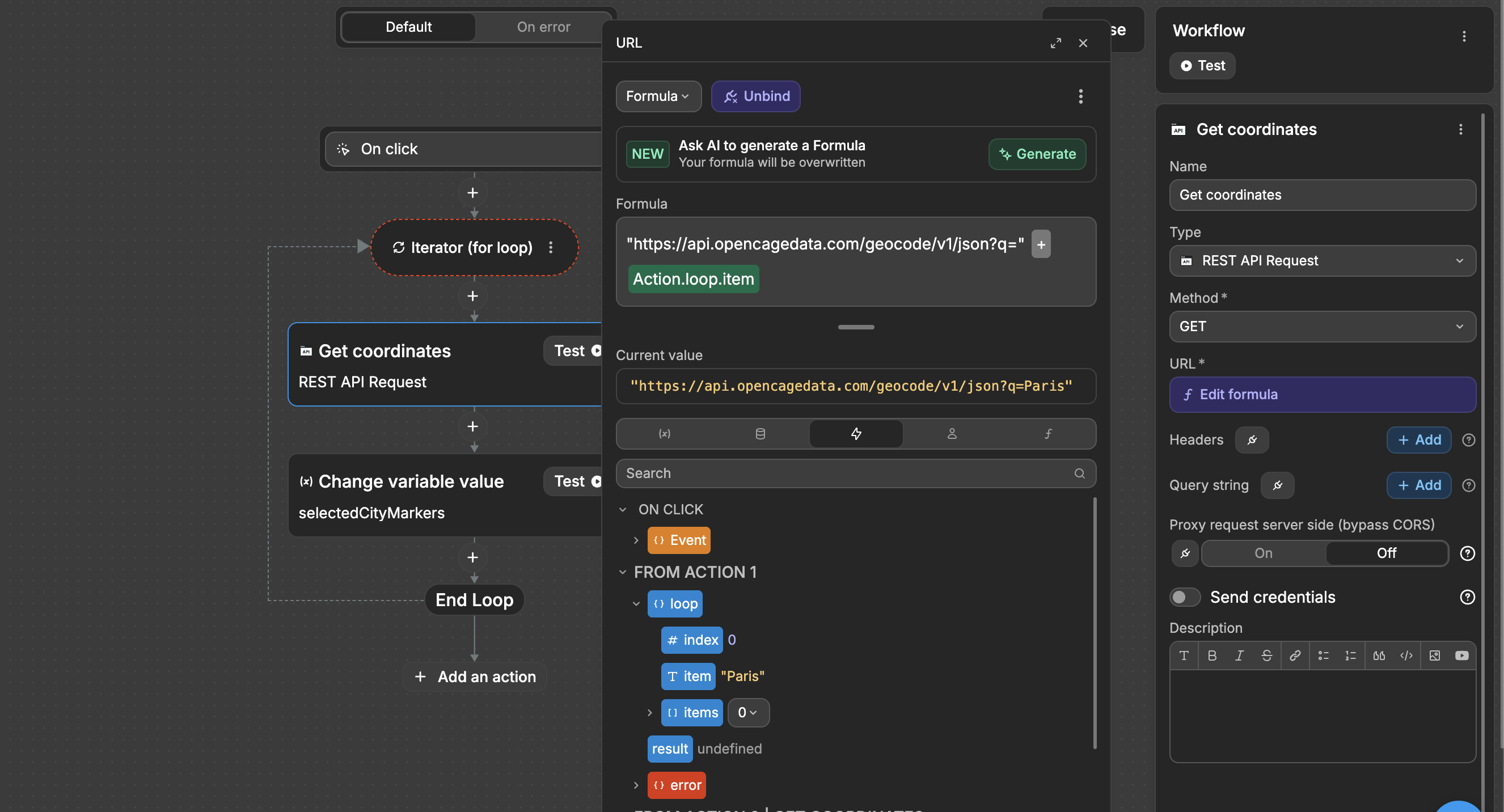This screenshot has width=1504, height=812.
Task: Insert a YouTube video in the description toolbar
Action: (x=1461, y=655)
